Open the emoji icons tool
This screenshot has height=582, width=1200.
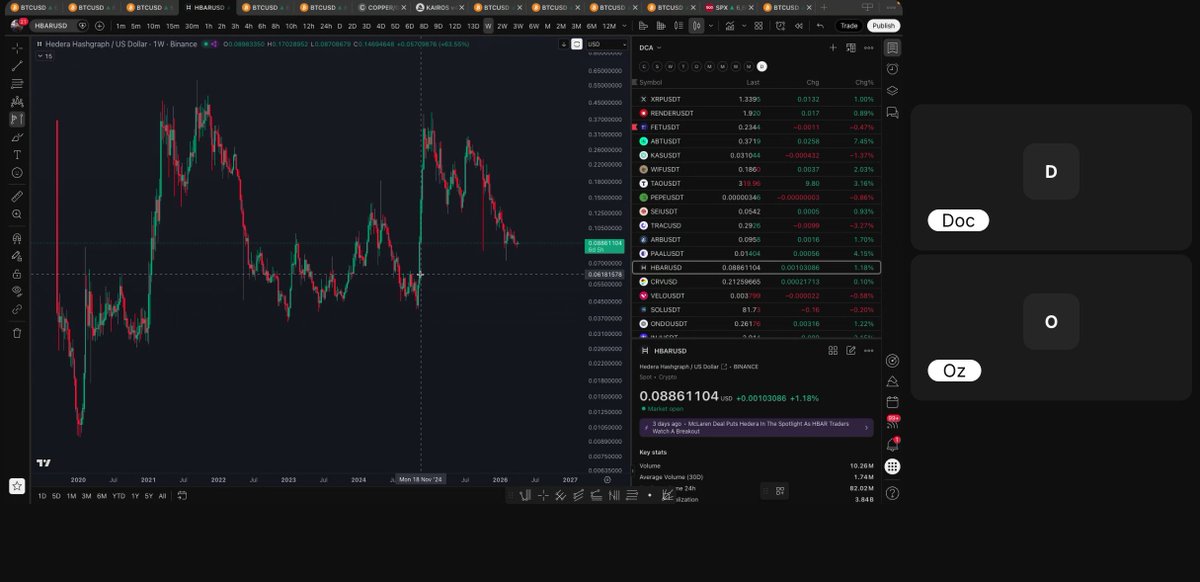(x=17, y=172)
